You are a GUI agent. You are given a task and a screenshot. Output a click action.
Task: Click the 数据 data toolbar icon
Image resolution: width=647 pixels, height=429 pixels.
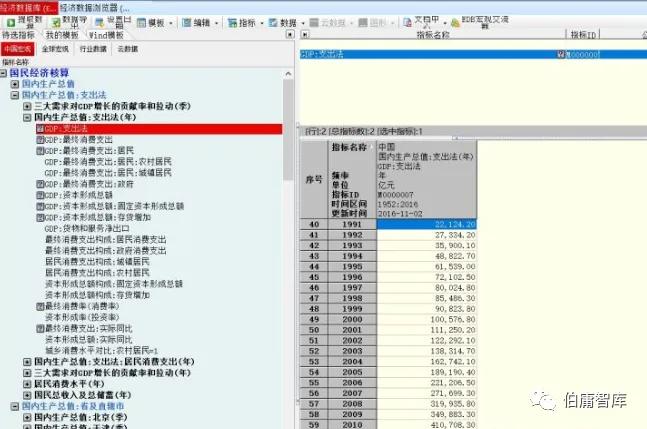point(273,23)
